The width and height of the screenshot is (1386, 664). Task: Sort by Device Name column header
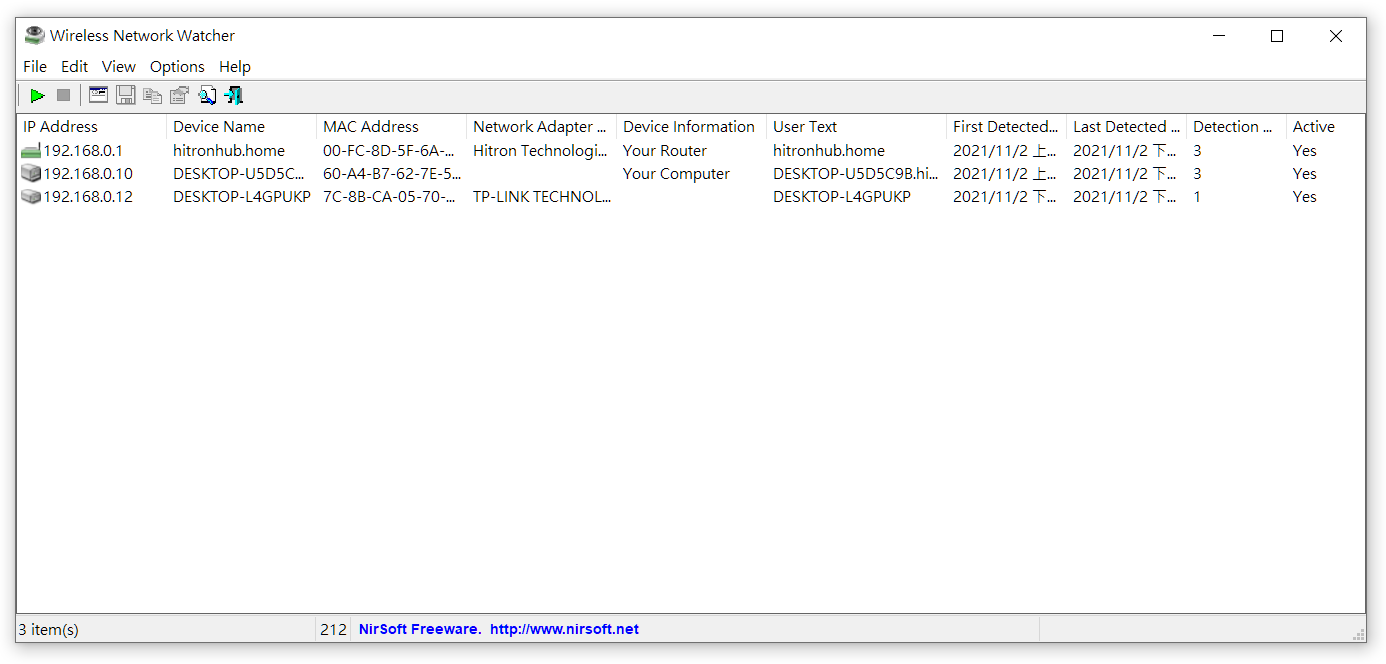(241, 127)
